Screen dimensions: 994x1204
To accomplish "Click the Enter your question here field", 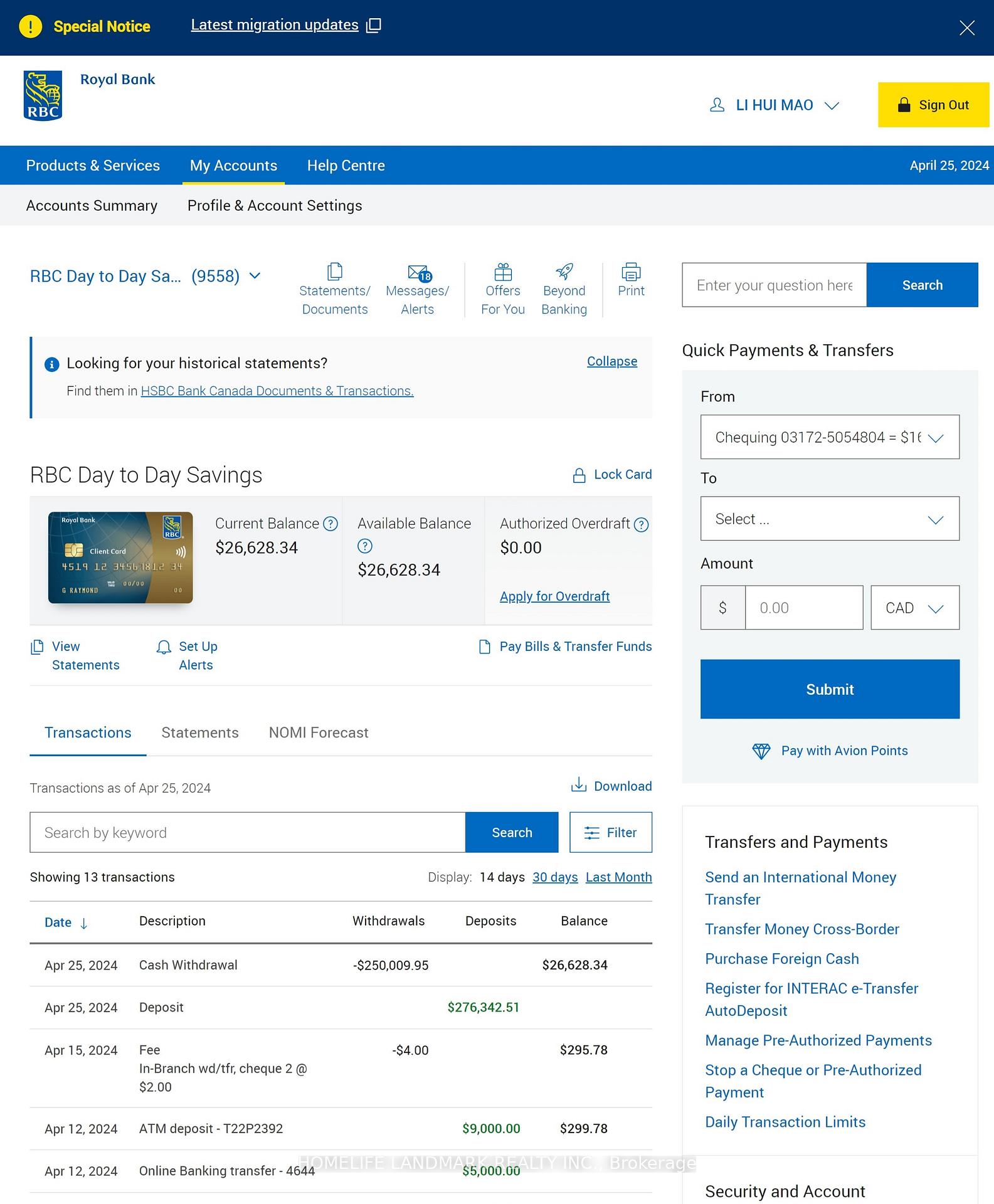I will click(x=775, y=285).
